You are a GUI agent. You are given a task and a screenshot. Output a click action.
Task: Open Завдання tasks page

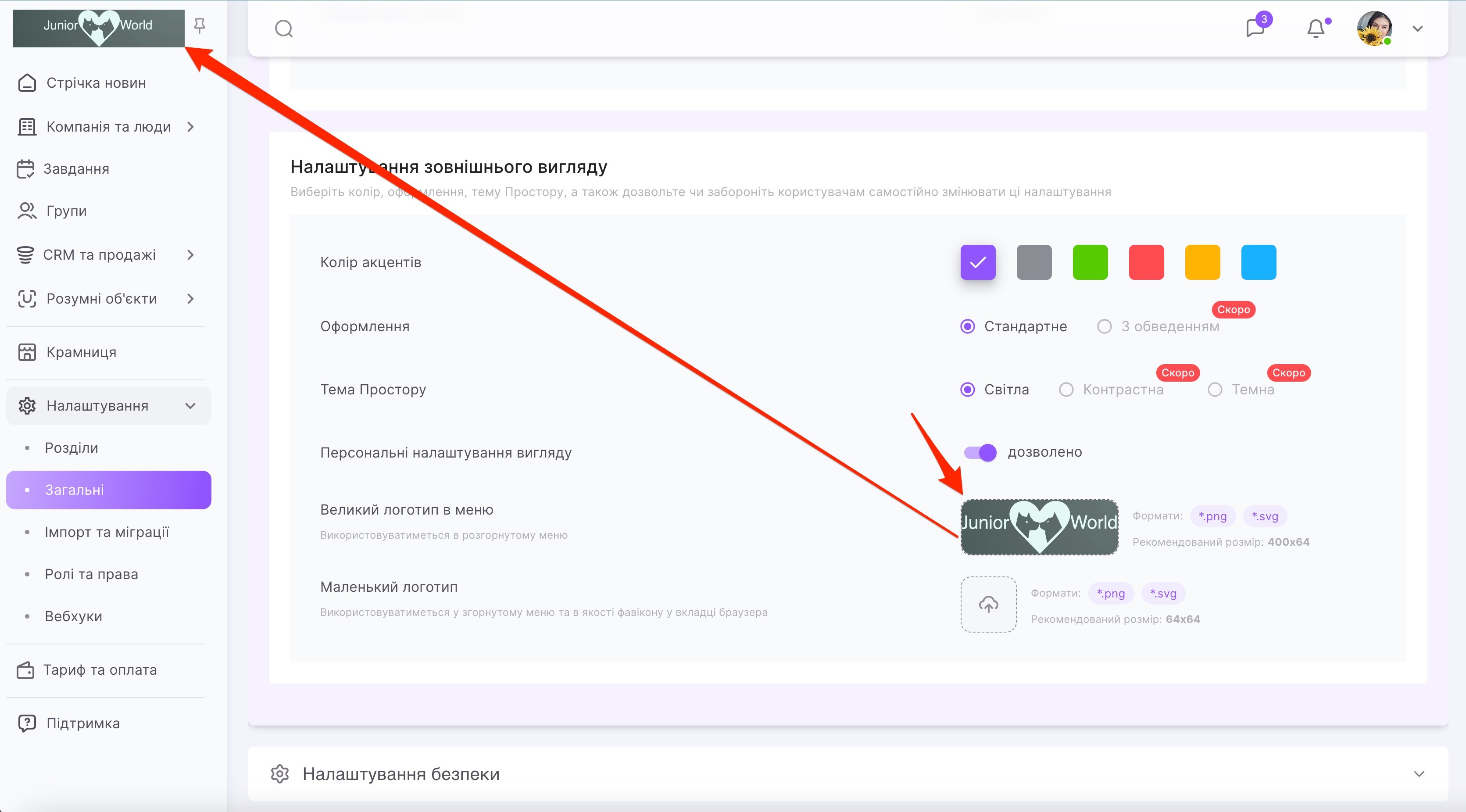point(76,169)
